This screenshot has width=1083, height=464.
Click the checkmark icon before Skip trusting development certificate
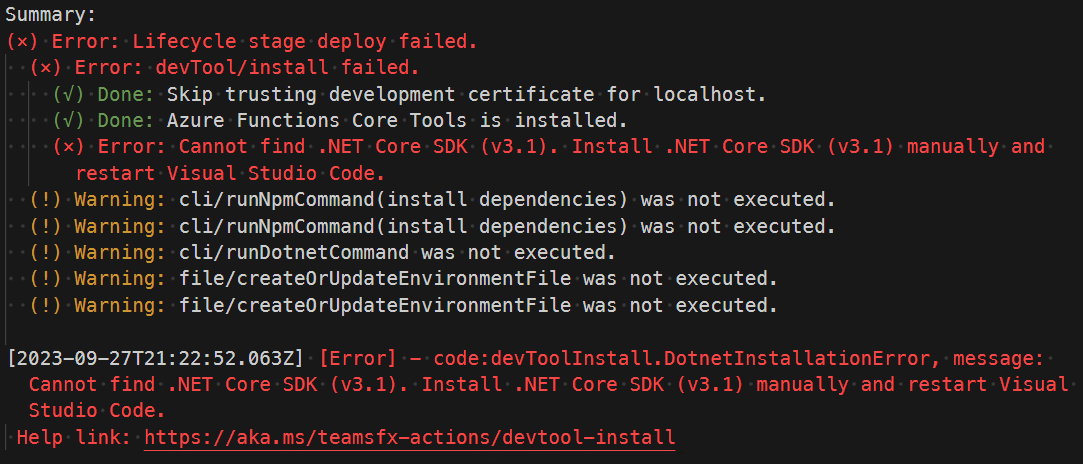pyautogui.click(x=70, y=95)
